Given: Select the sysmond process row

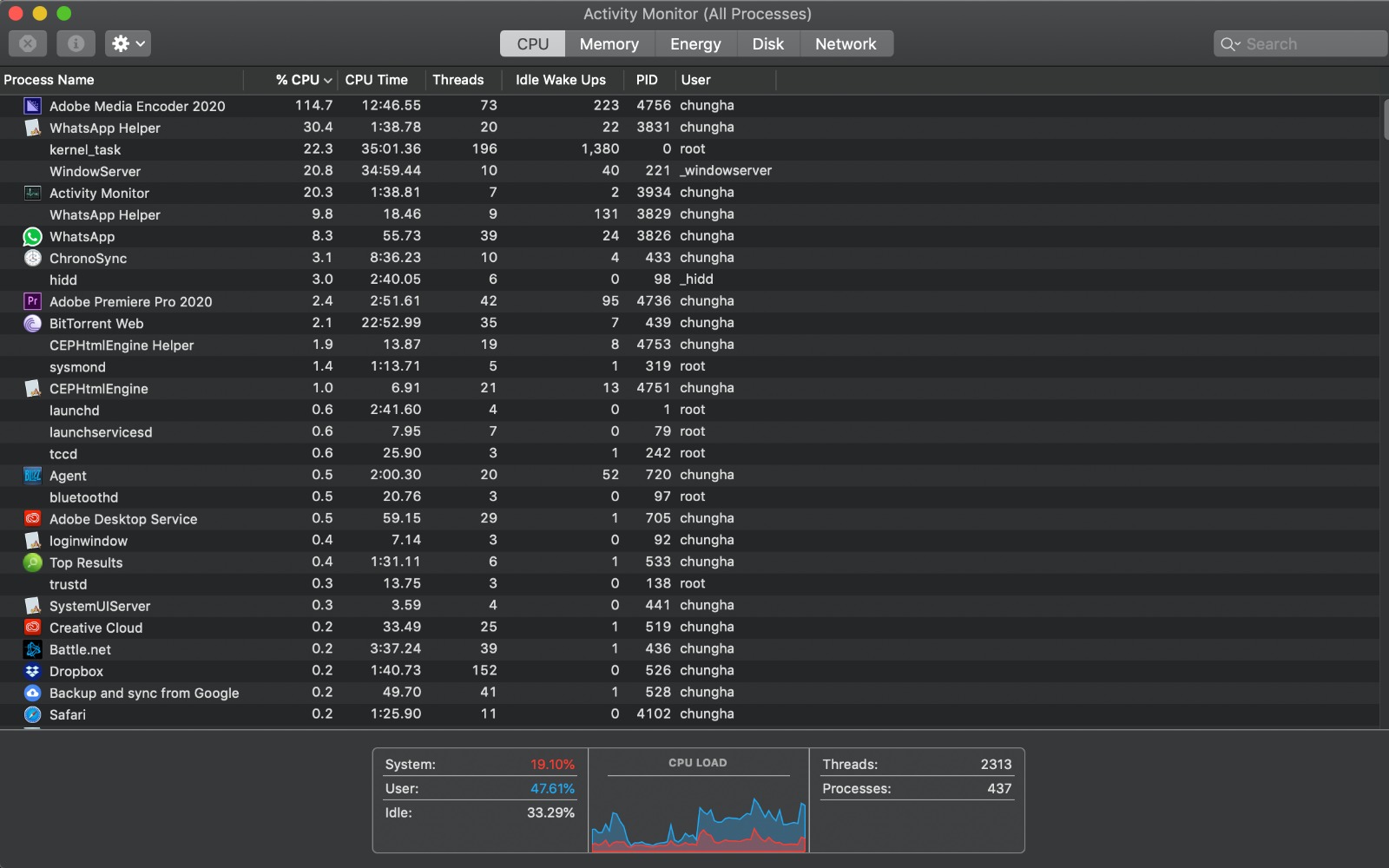Looking at the screenshot, I should (689, 366).
